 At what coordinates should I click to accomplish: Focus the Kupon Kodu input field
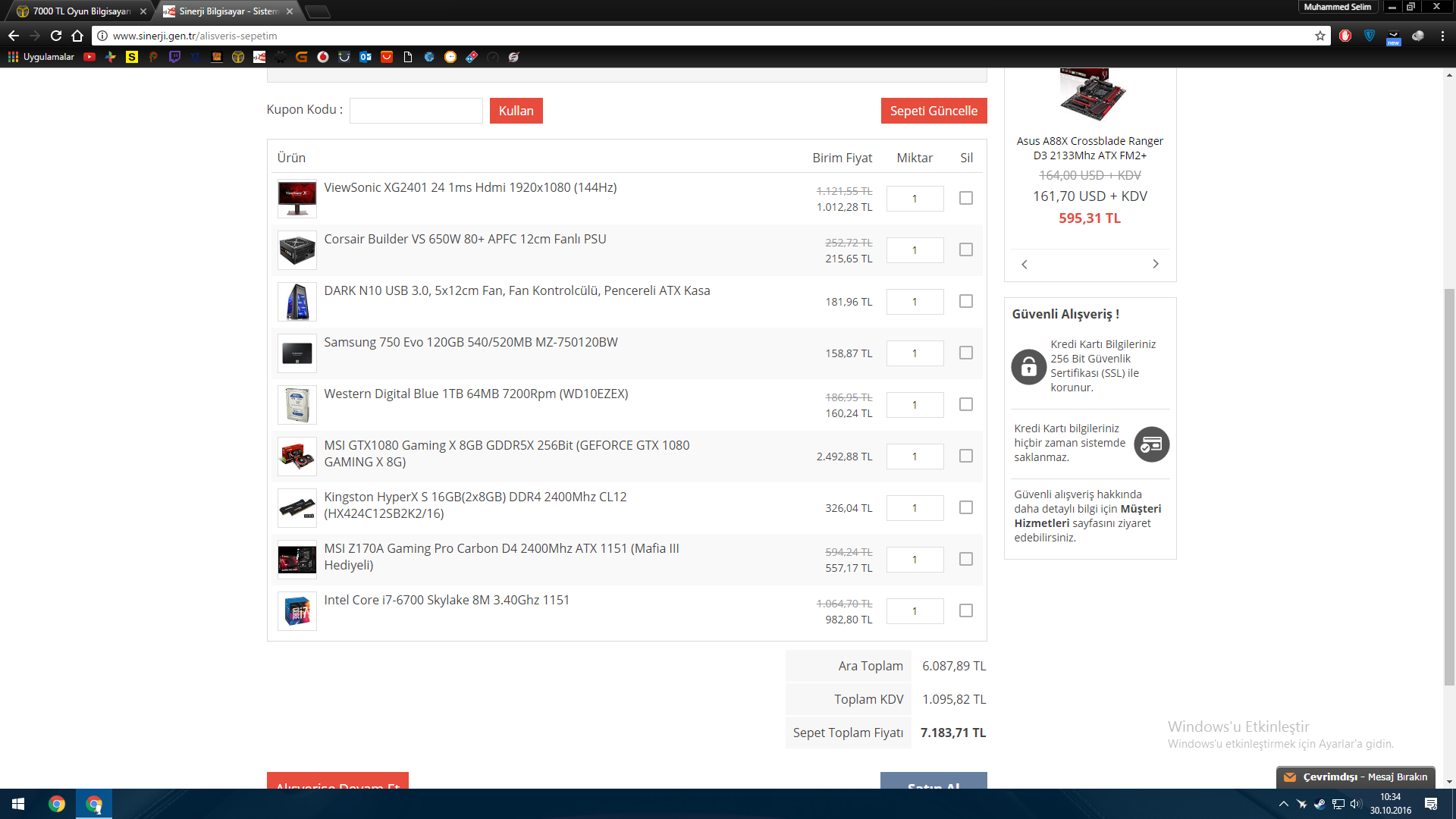[416, 111]
